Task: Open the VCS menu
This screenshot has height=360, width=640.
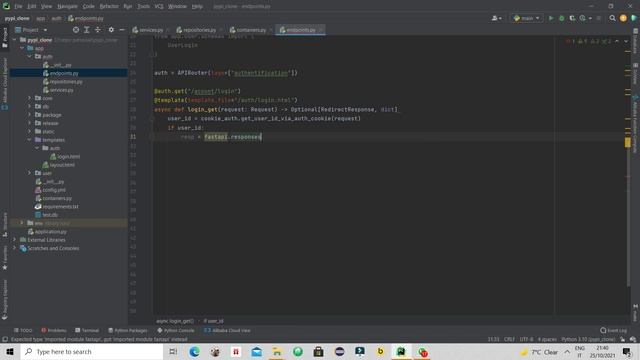Action: [x=159, y=6]
